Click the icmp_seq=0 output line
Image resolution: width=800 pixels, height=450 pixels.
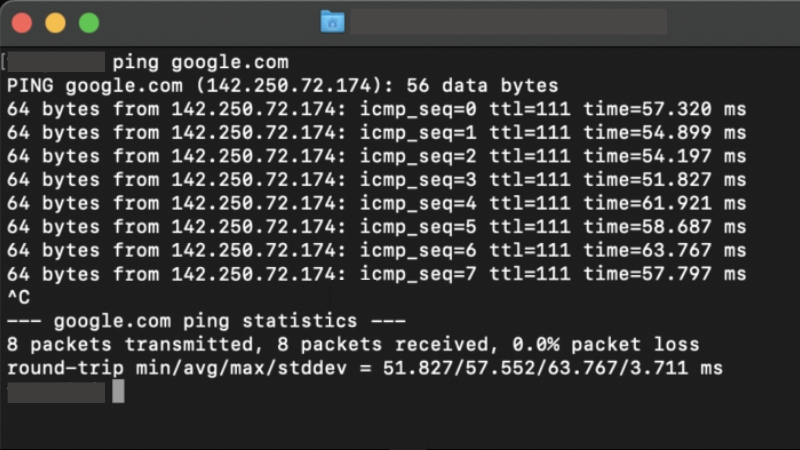377,109
